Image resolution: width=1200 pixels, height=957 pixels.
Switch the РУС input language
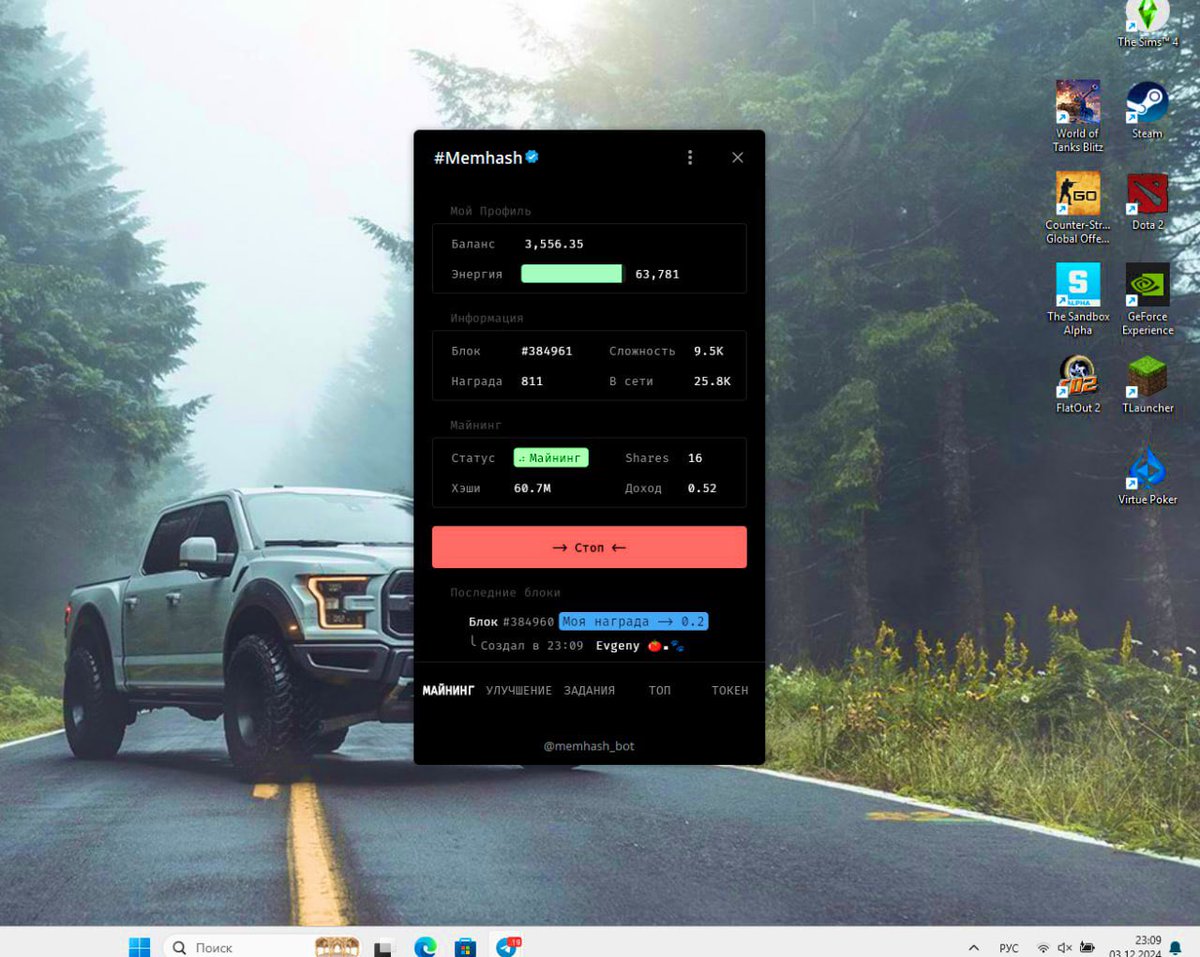(x=1009, y=948)
